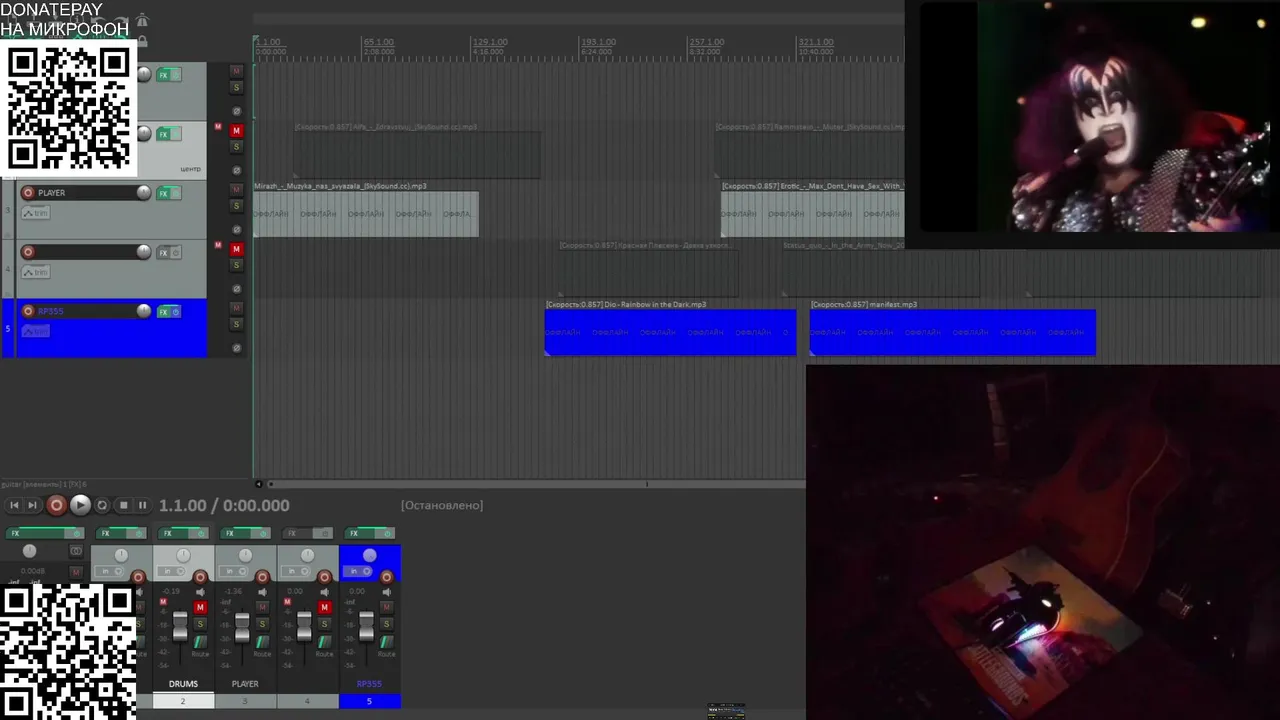Open DRUMS mixer input selector
The width and height of the screenshot is (1280, 720).
(173, 571)
